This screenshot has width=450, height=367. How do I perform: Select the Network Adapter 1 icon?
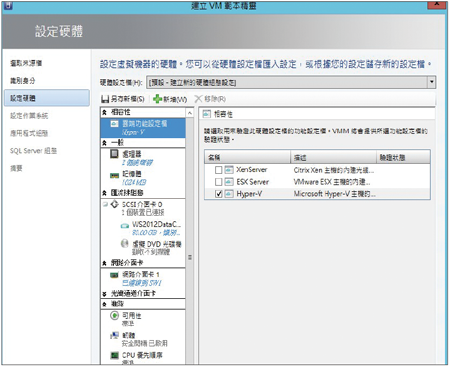click(x=114, y=275)
